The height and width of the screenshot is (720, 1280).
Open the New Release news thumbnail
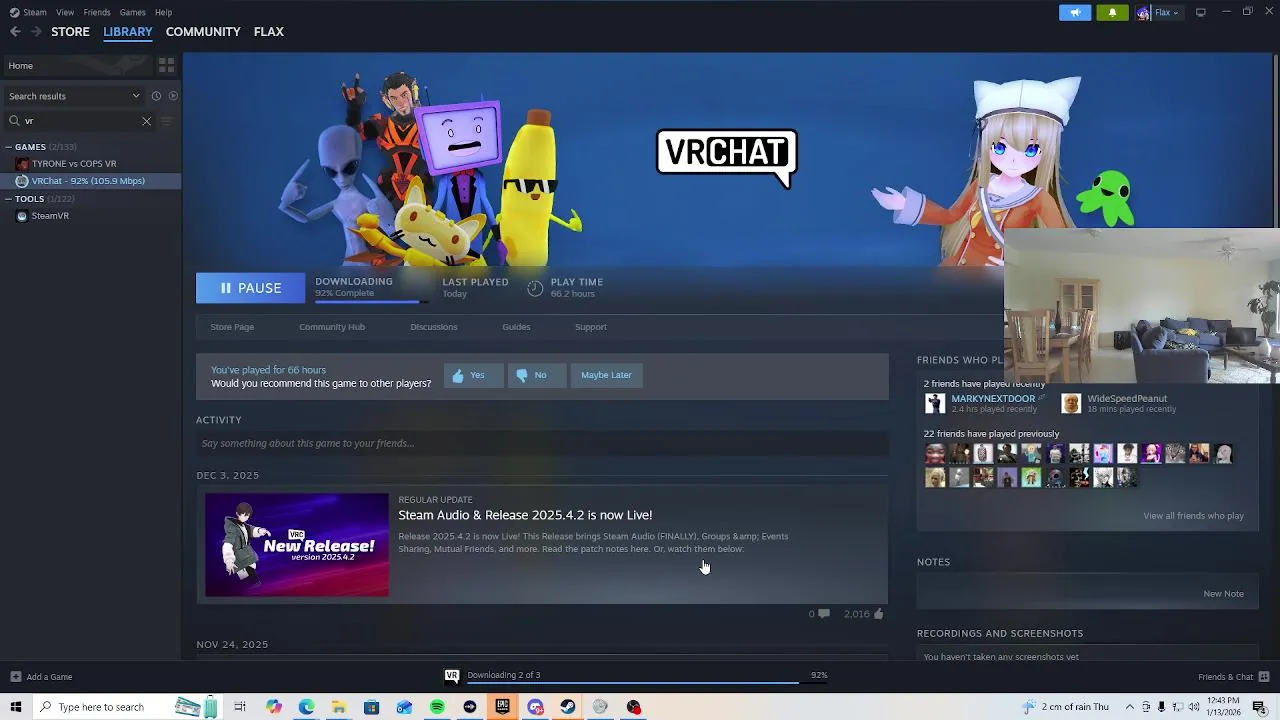coord(297,545)
